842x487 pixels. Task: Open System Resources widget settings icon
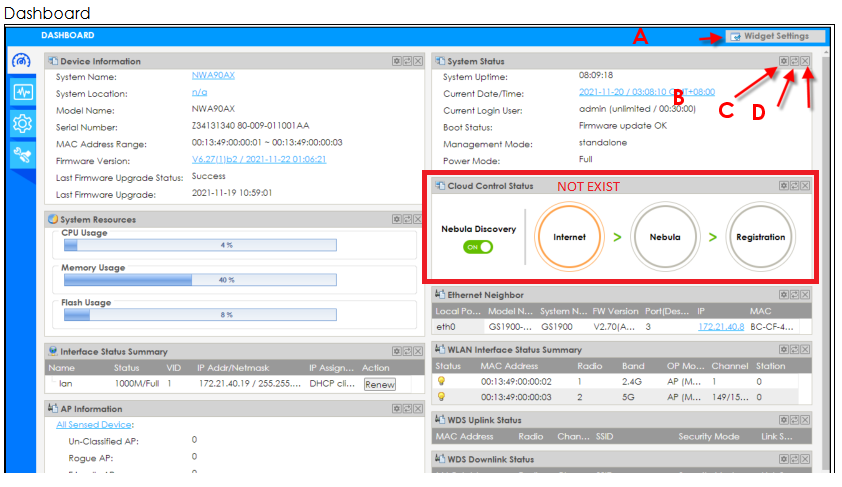click(x=396, y=219)
